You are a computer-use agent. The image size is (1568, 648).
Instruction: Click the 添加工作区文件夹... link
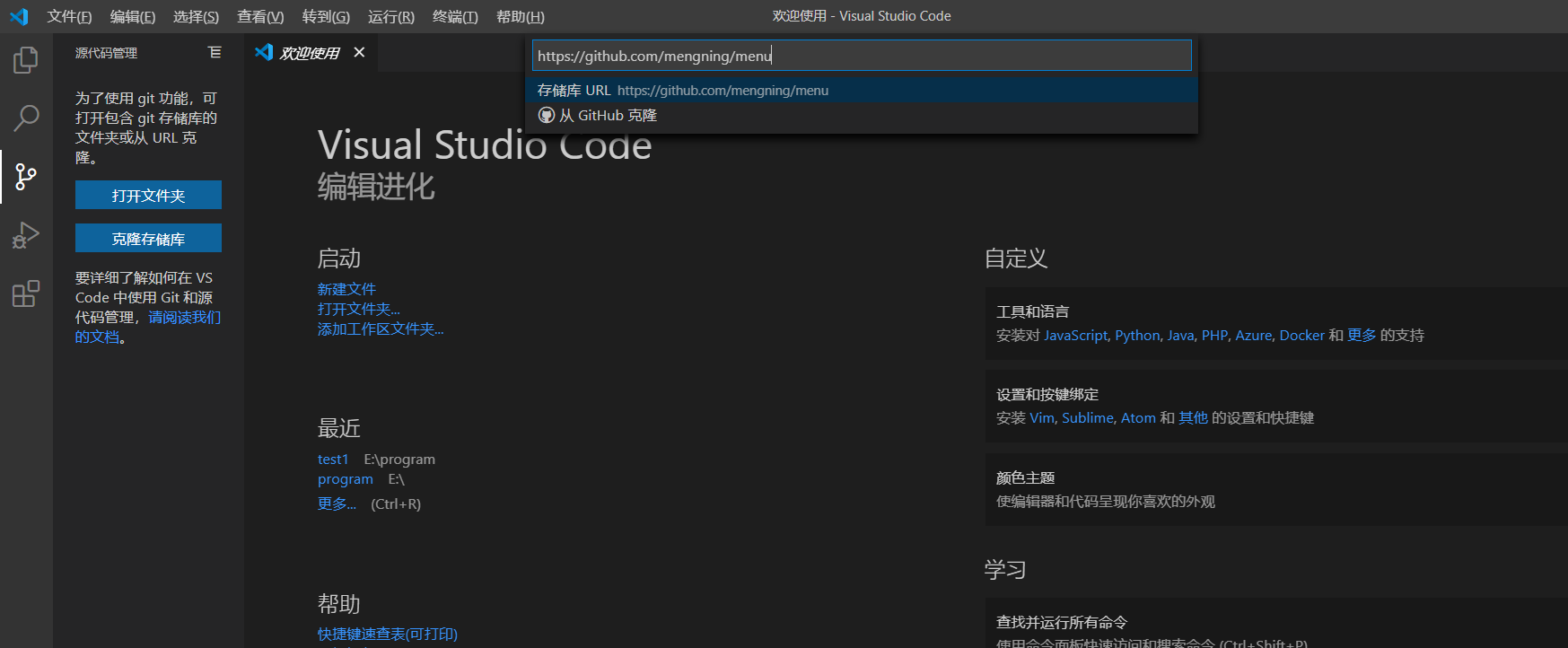(x=381, y=328)
